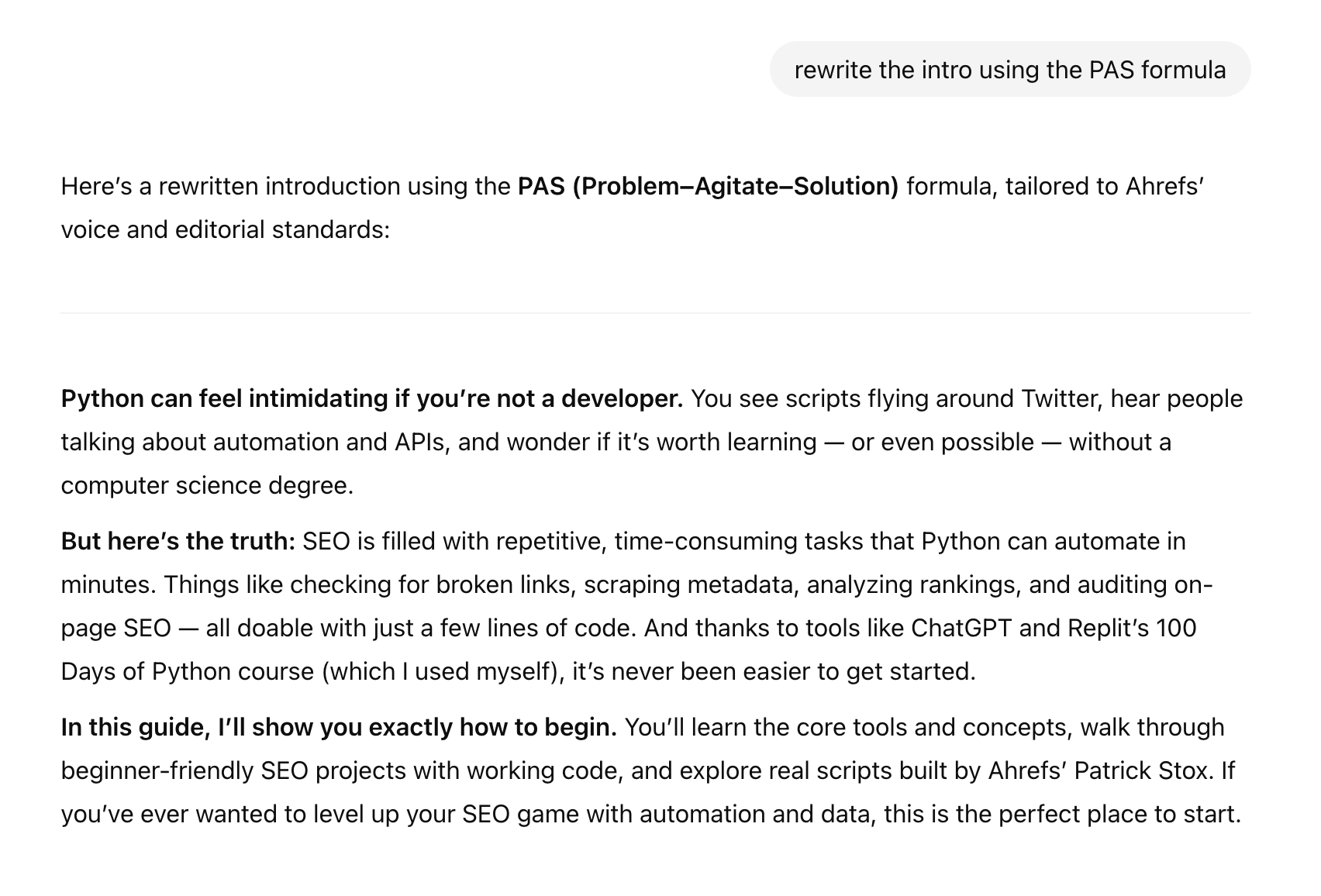Click the bold PAS (Problem–Agitate–Solution) text
Viewport: 1321px width, 896px height.
click(x=707, y=187)
